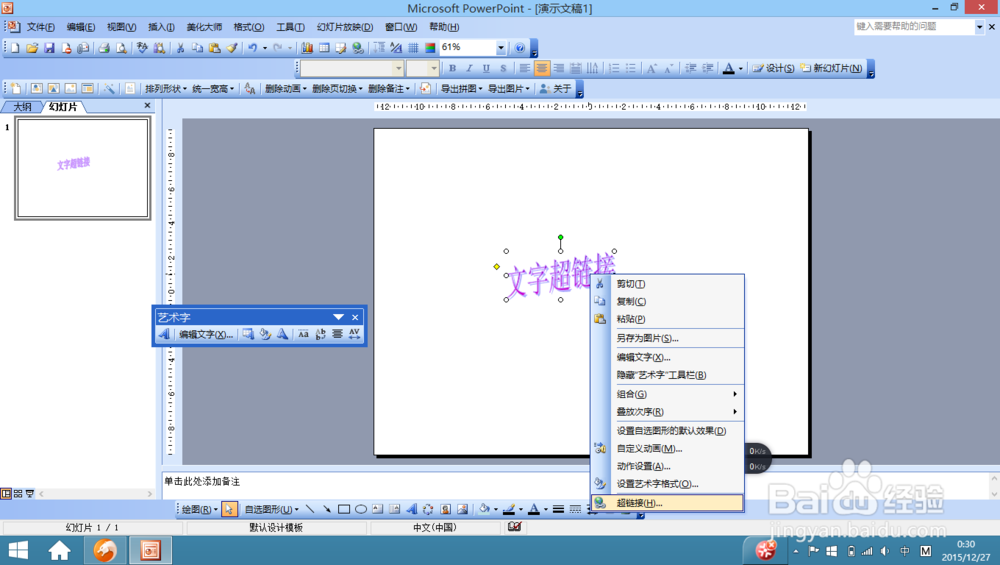Open the line color pen on Drawing toolbar
This screenshot has width=1000, height=565.
pos(508,509)
